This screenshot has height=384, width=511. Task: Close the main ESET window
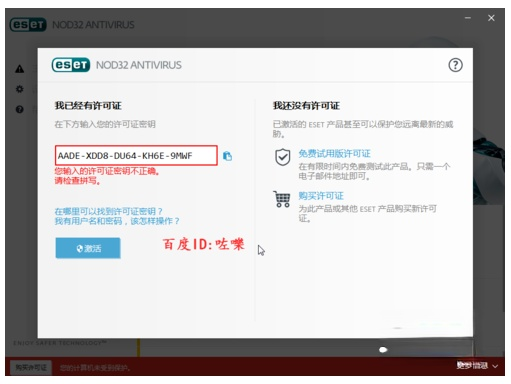491,18
